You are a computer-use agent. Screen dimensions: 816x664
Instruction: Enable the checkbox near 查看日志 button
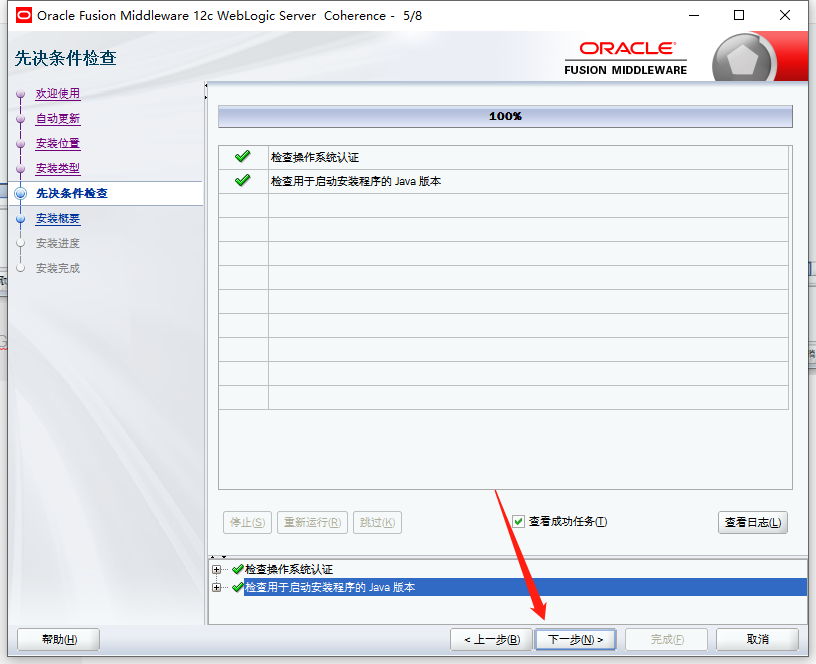[518, 521]
